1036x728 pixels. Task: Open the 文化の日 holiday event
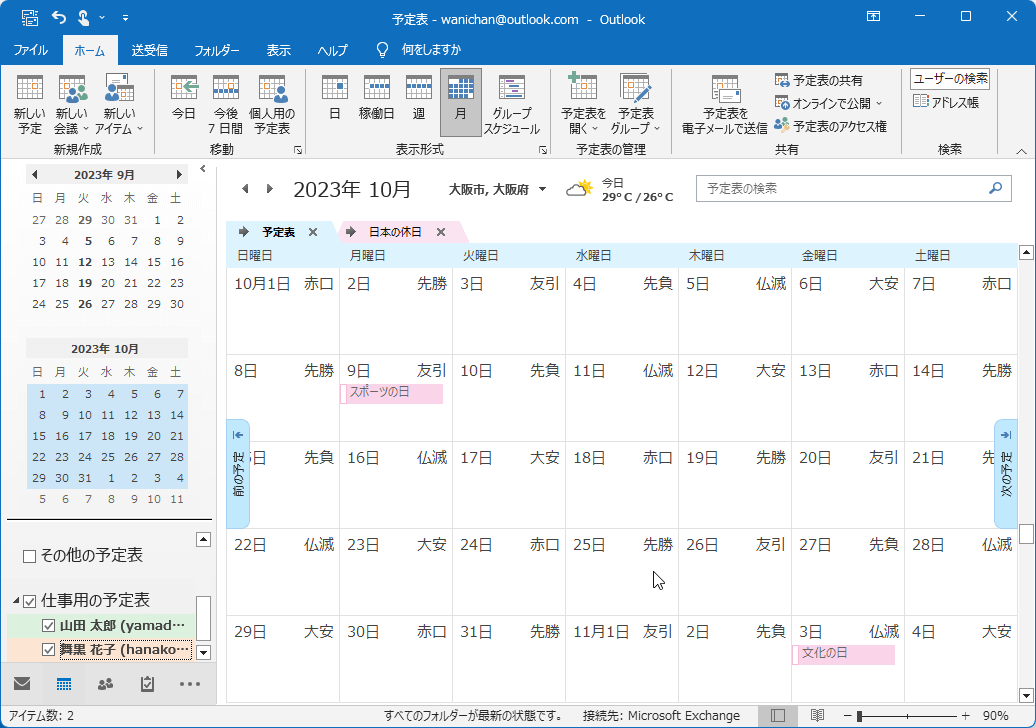tap(844, 654)
